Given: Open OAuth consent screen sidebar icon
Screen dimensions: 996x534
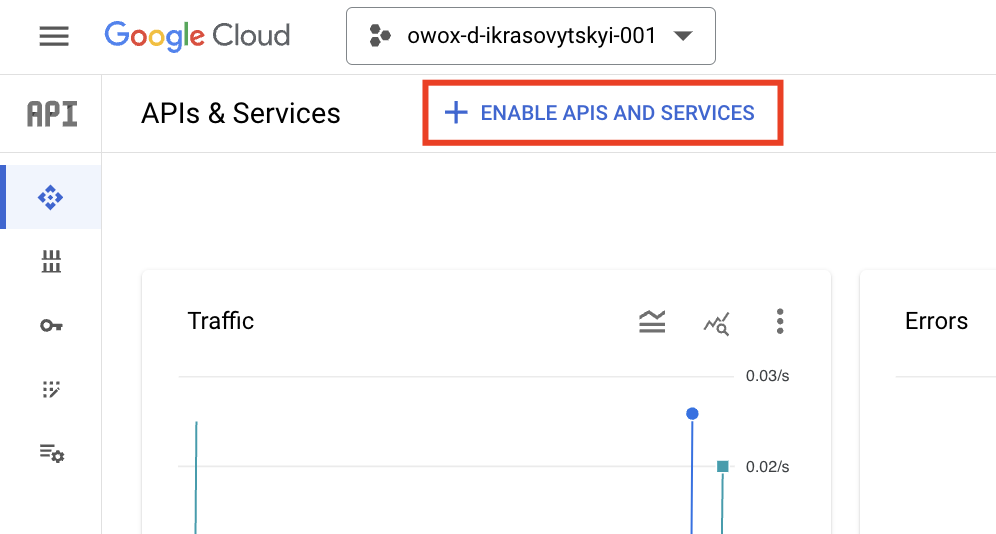Looking at the screenshot, I should [x=51, y=389].
